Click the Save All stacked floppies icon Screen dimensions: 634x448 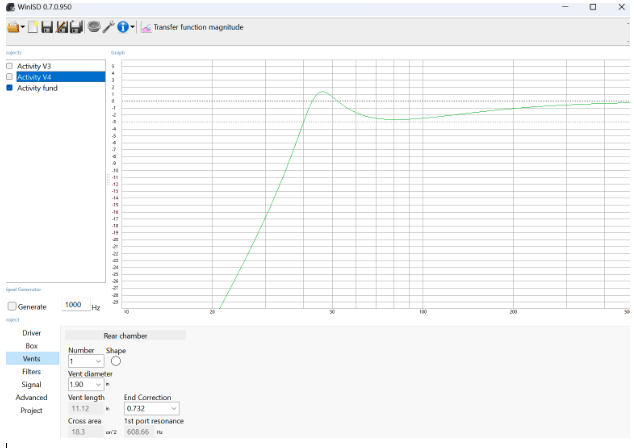pos(76,27)
